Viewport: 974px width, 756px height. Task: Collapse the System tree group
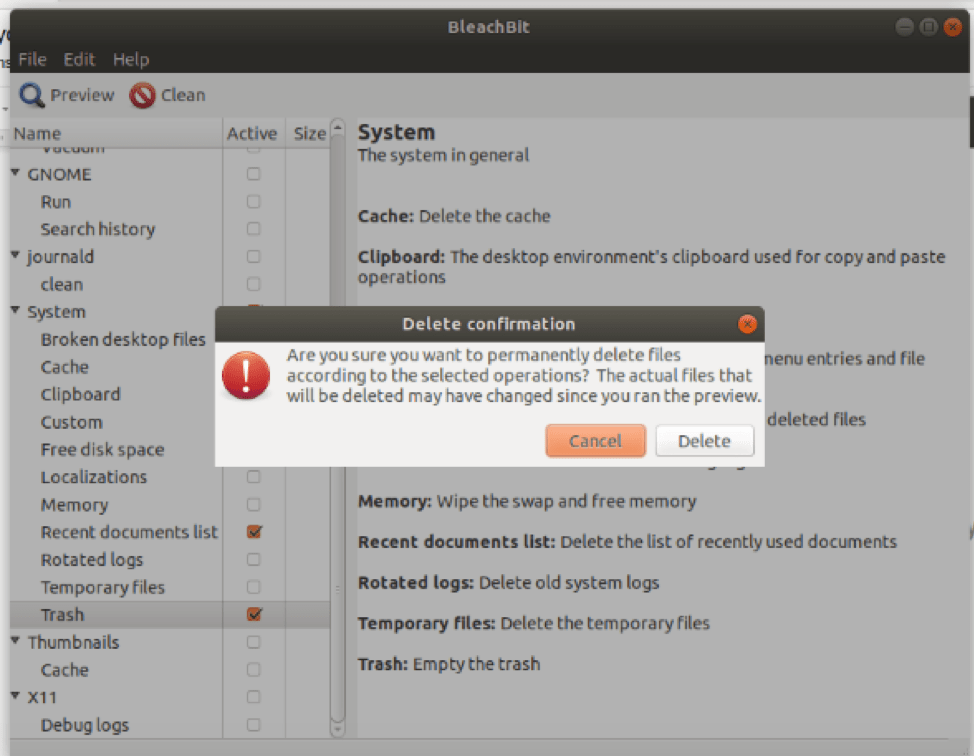(16, 310)
